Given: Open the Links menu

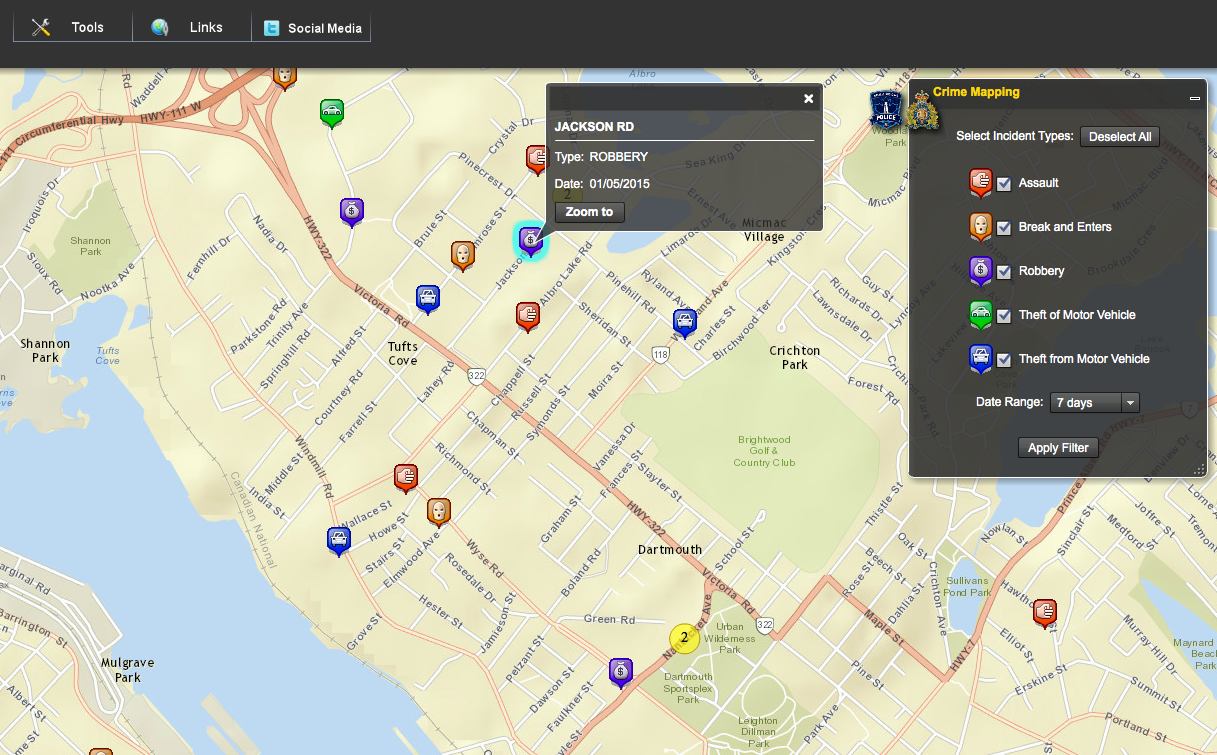Looking at the screenshot, I should tap(190, 27).
